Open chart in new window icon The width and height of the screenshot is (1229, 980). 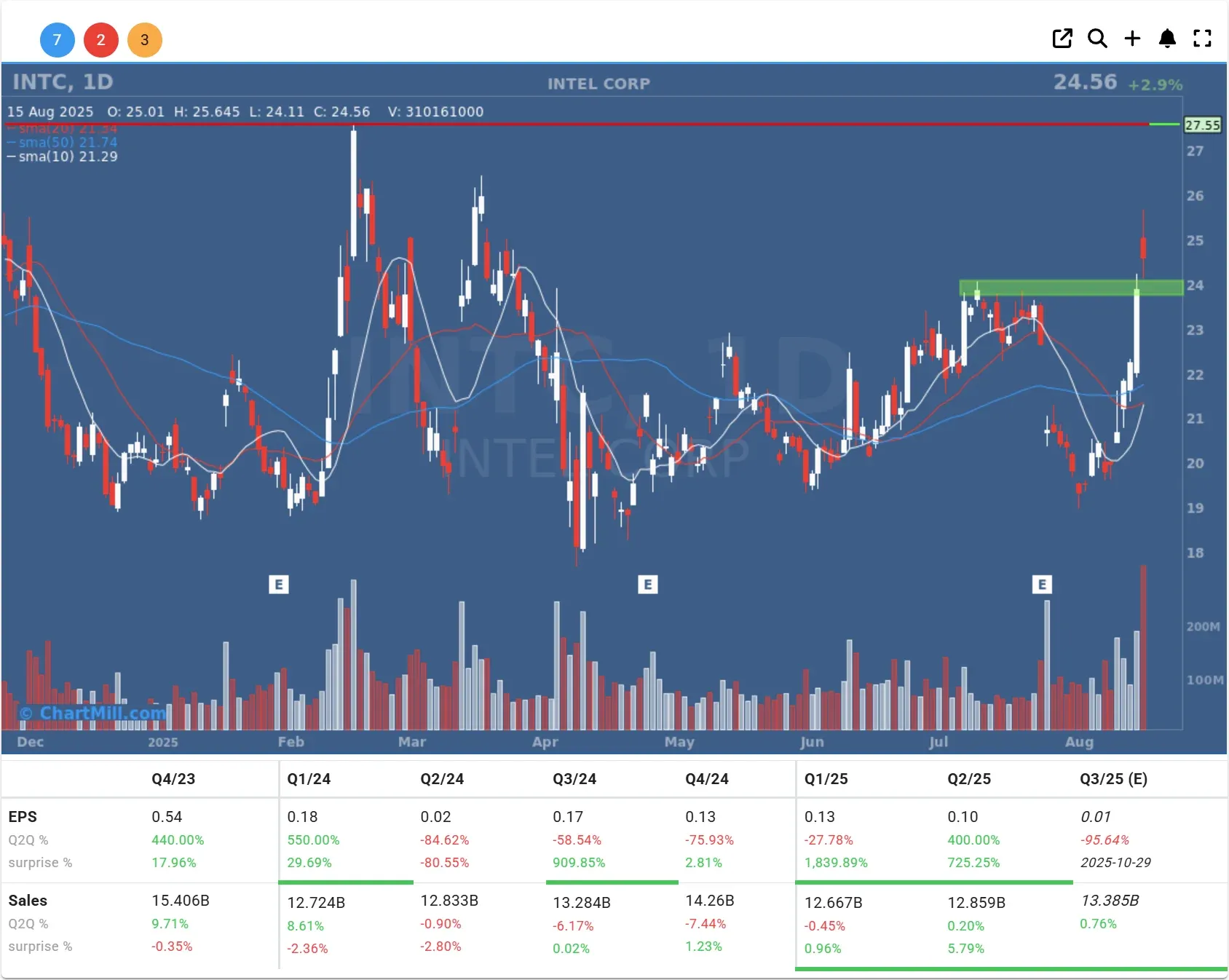click(1062, 39)
